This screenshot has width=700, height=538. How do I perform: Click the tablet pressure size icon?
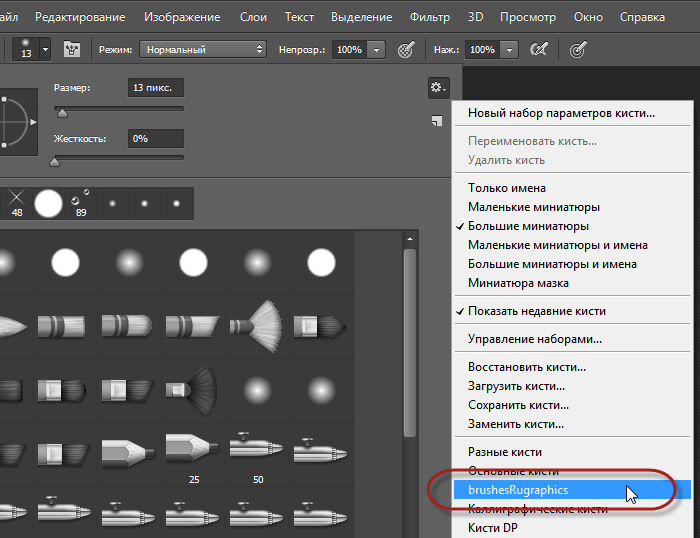tap(578, 49)
